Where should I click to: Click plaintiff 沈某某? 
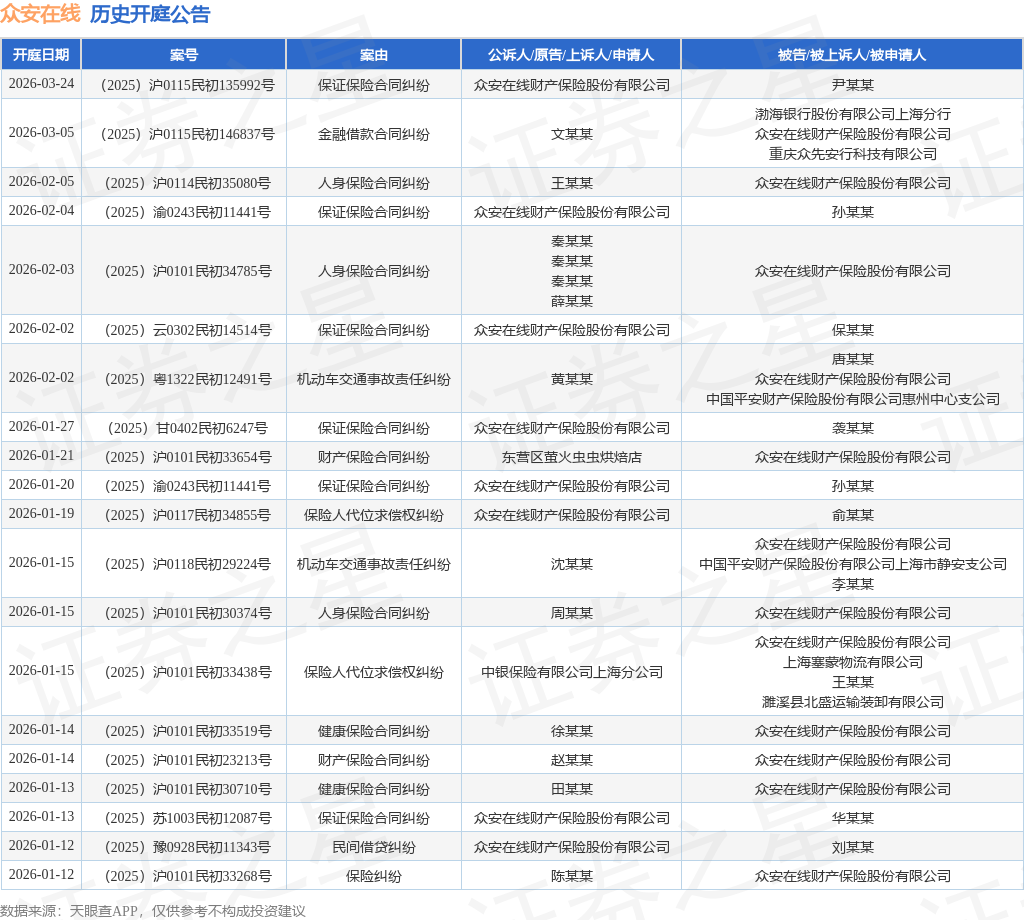coord(571,564)
